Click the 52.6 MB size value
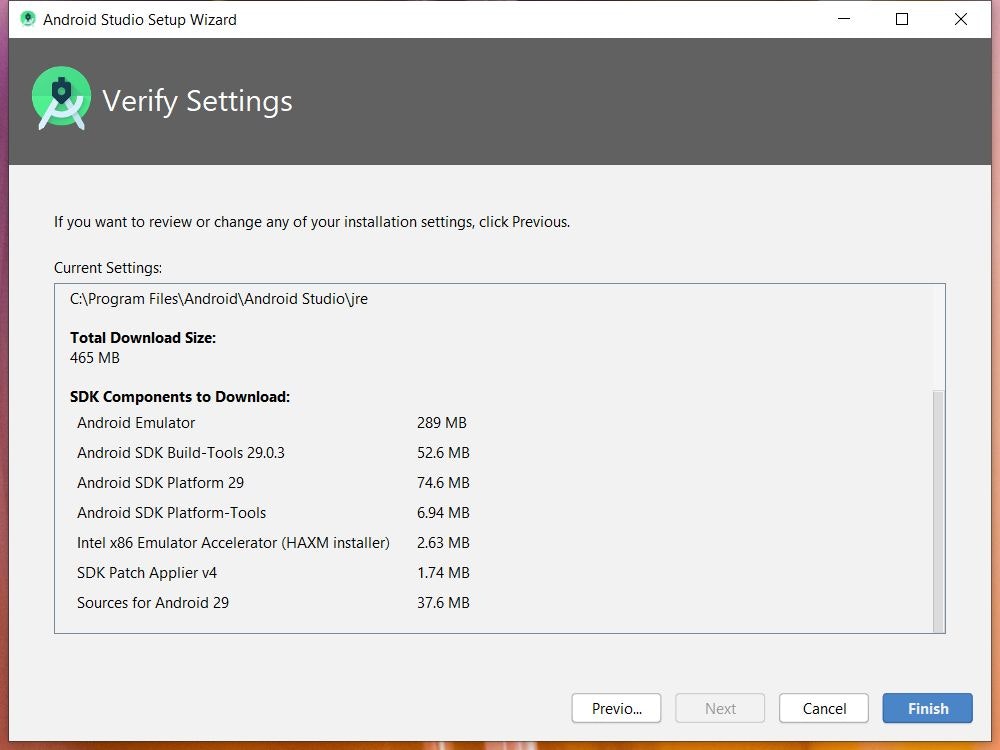 (443, 453)
